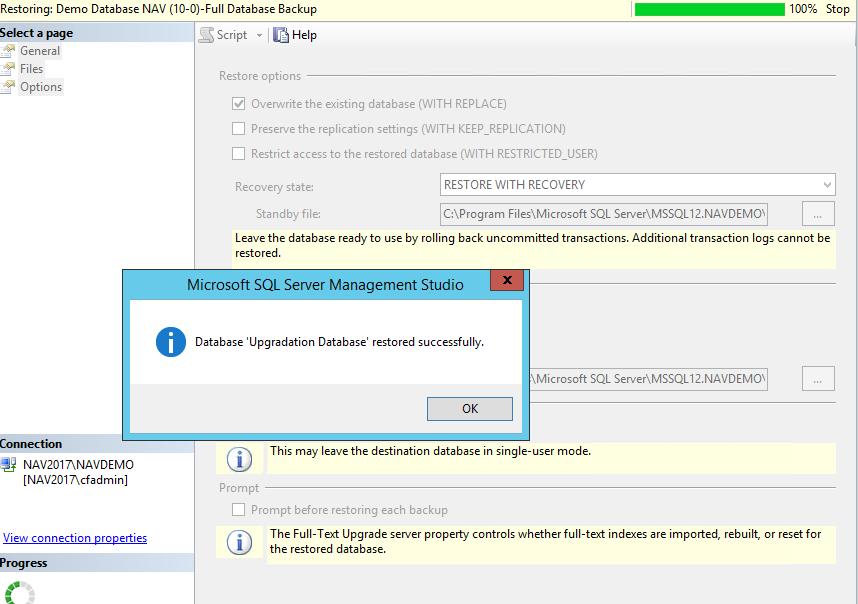Click the browse button next to the MSSQL12.NAVDEMO path below the dialog

(818, 379)
